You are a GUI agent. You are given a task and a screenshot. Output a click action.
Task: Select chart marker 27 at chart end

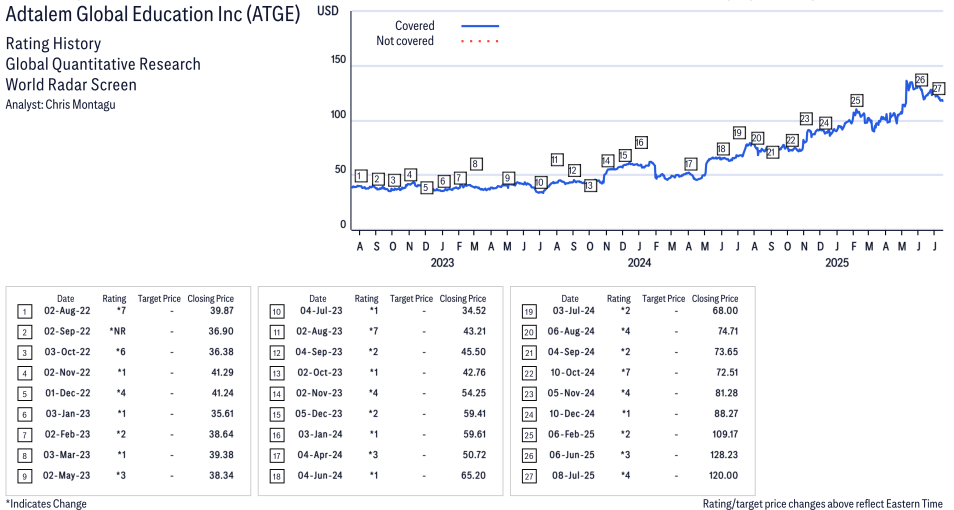tap(938, 88)
